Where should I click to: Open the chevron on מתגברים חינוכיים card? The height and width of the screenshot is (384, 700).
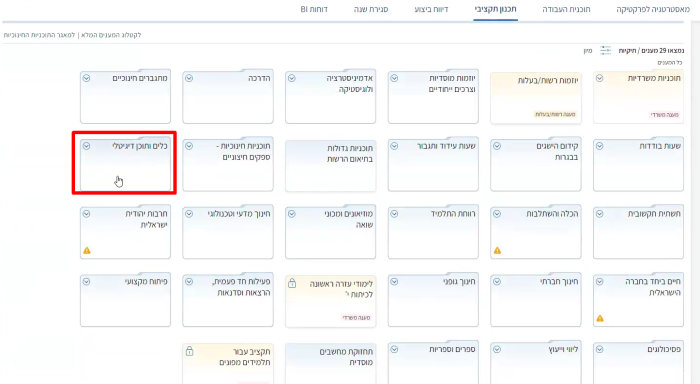coord(86,78)
